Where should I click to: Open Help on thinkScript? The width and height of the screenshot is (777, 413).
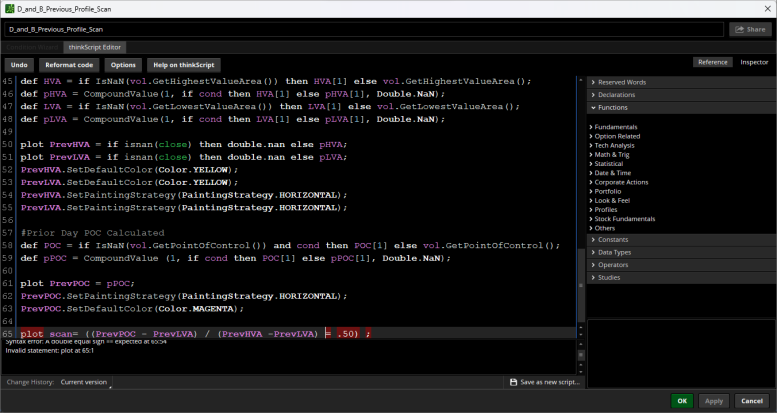183,64
